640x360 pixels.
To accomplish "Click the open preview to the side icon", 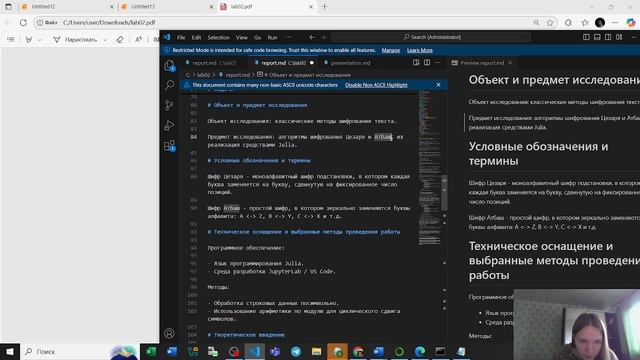I will [416, 62].
